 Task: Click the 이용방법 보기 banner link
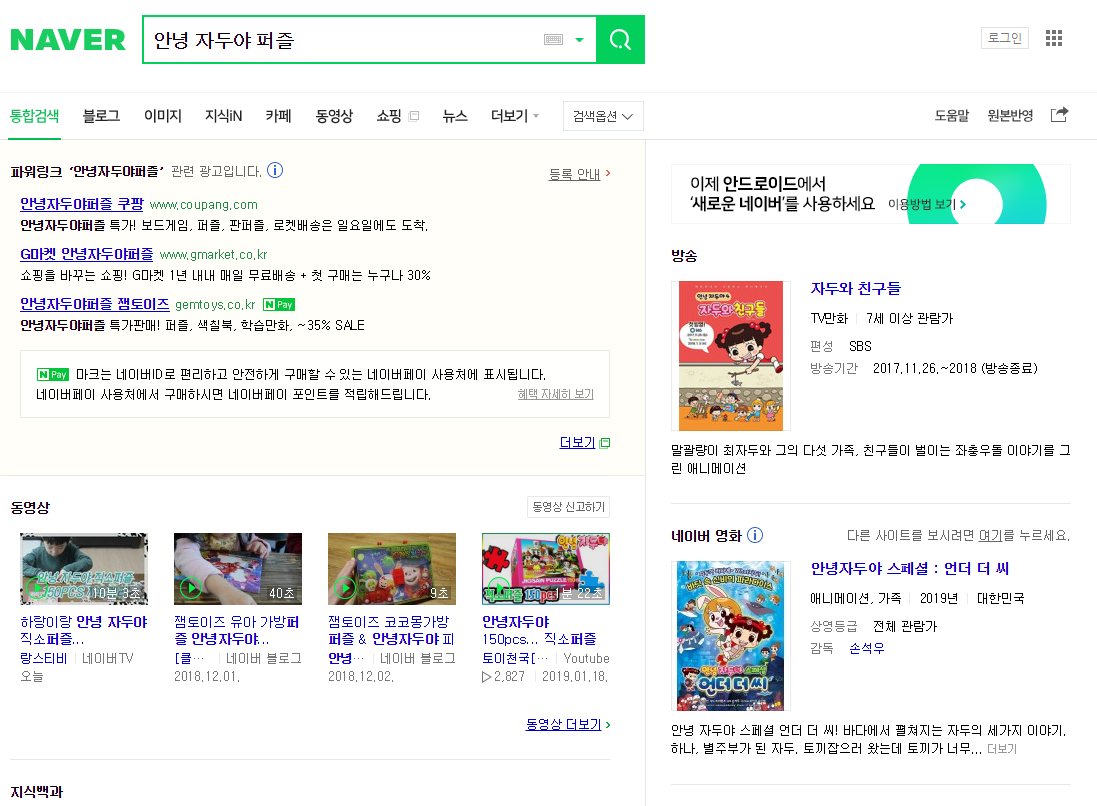[926, 204]
